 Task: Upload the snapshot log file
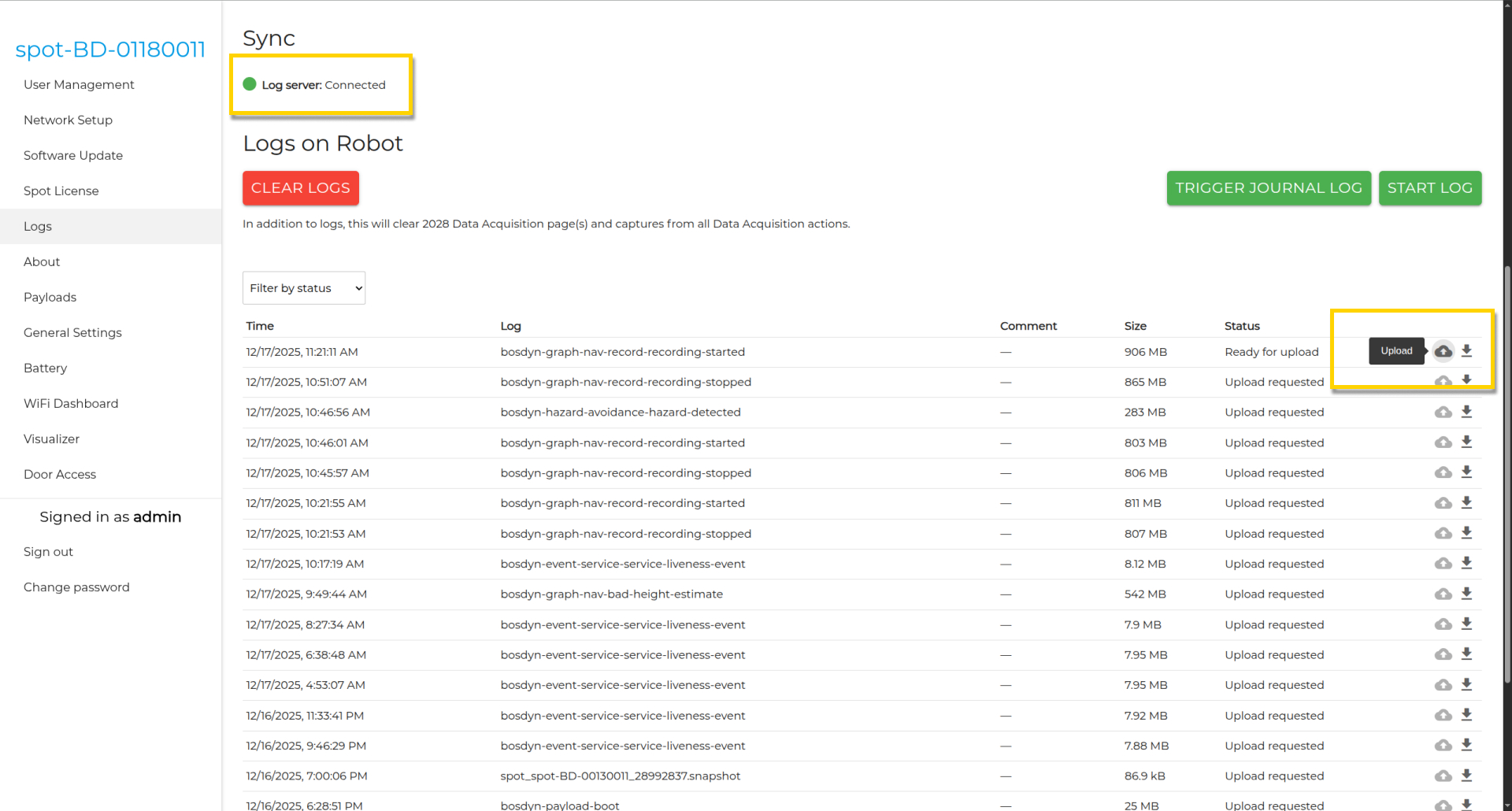click(x=1443, y=776)
